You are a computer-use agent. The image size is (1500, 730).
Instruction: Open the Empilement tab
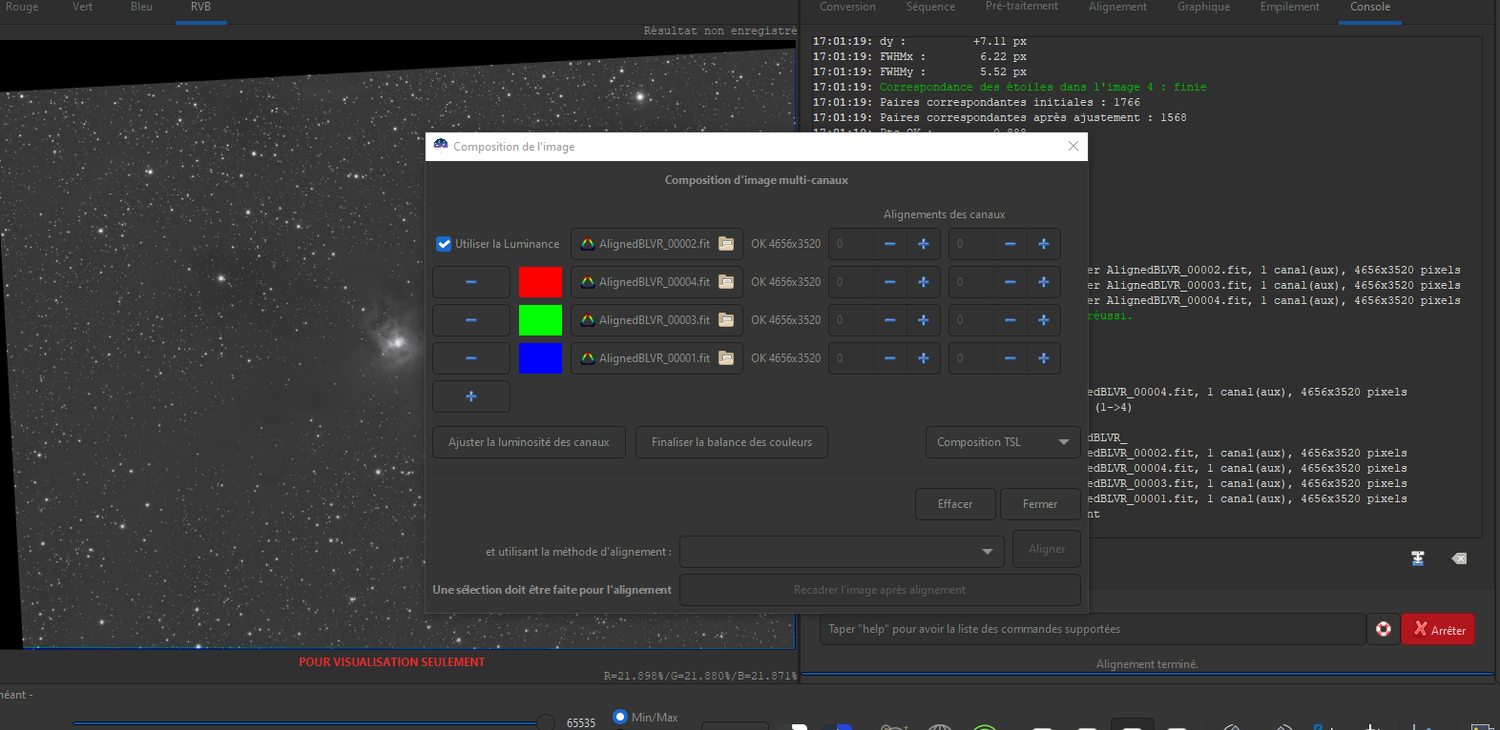point(1290,8)
